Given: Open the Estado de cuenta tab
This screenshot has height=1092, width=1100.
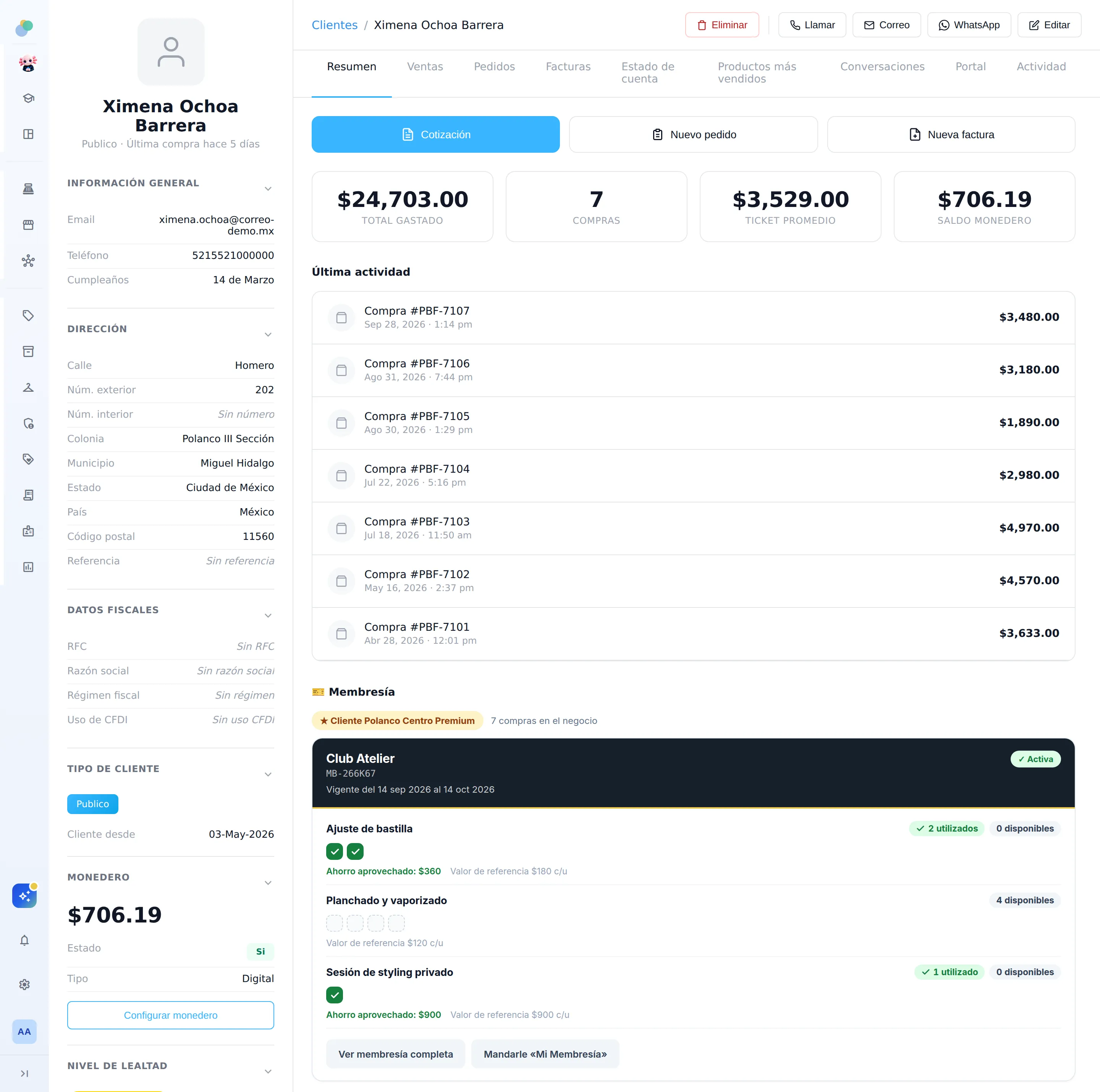Looking at the screenshot, I should tap(648, 73).
